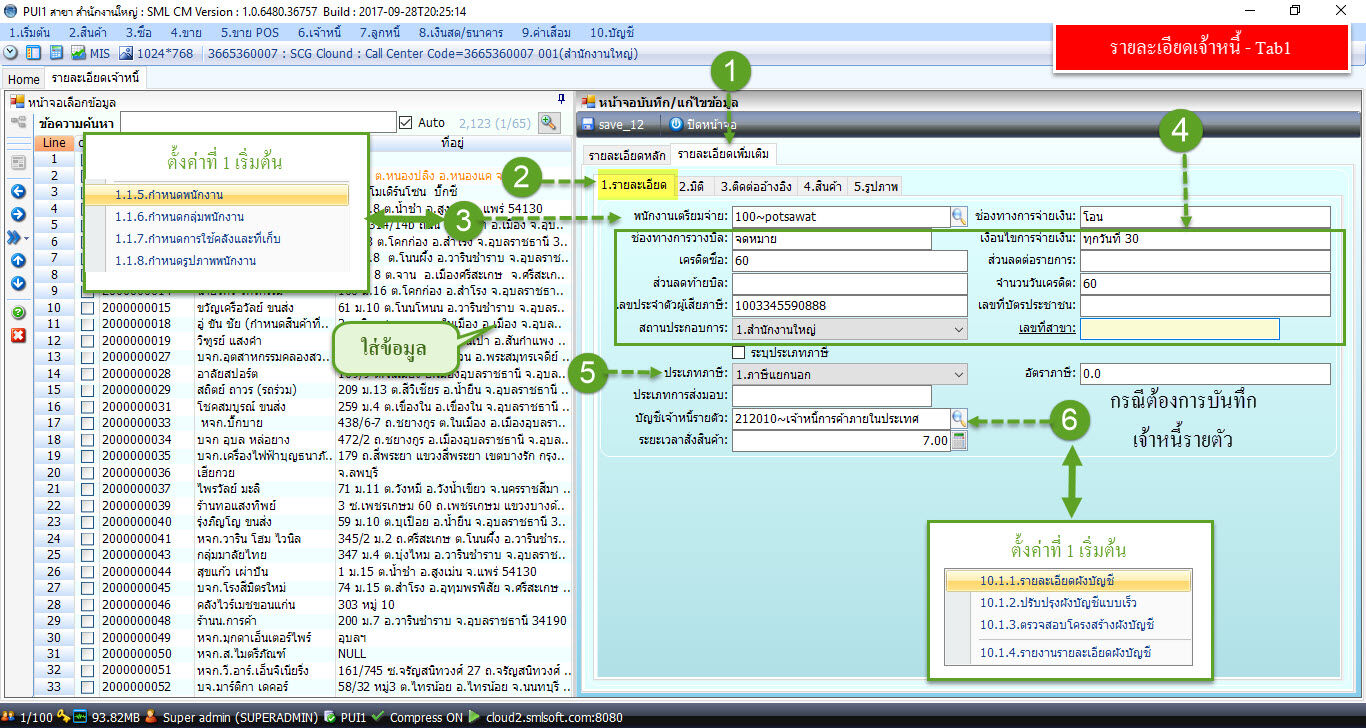Click the Line column header
The height and width of the screenshot is (728, 1366).
53,143
